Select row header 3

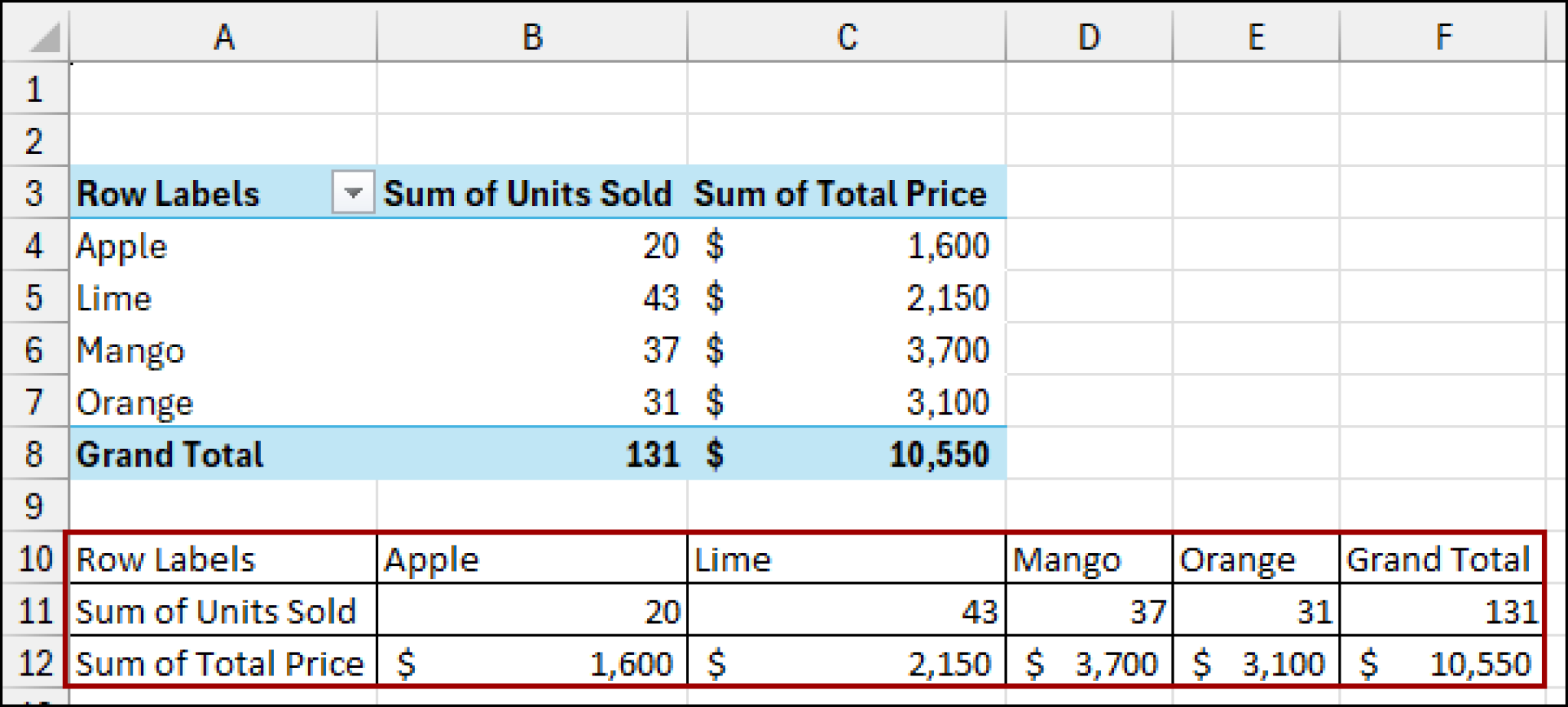[x=34, y=194]
